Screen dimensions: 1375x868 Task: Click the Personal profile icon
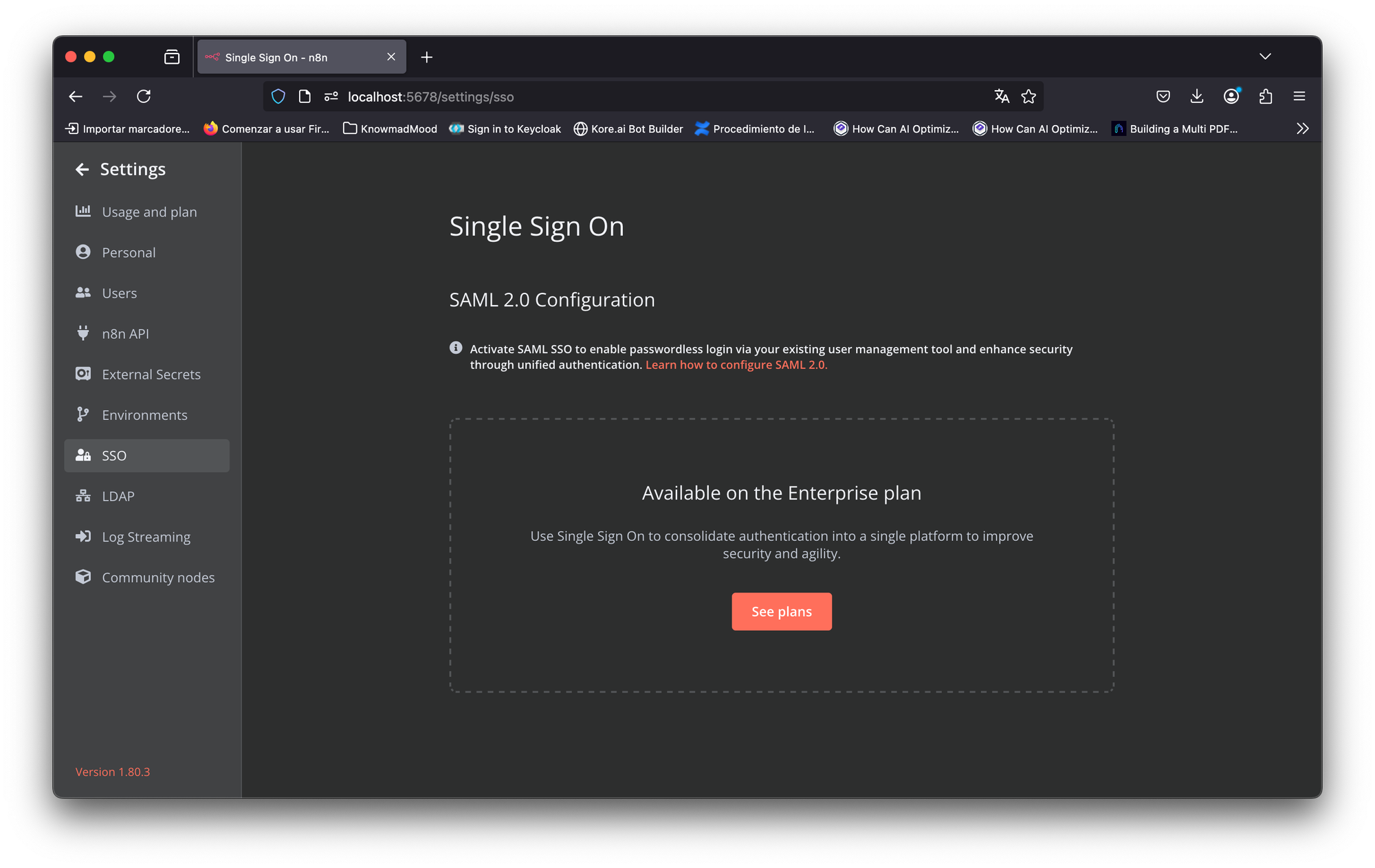click(83, 252)
